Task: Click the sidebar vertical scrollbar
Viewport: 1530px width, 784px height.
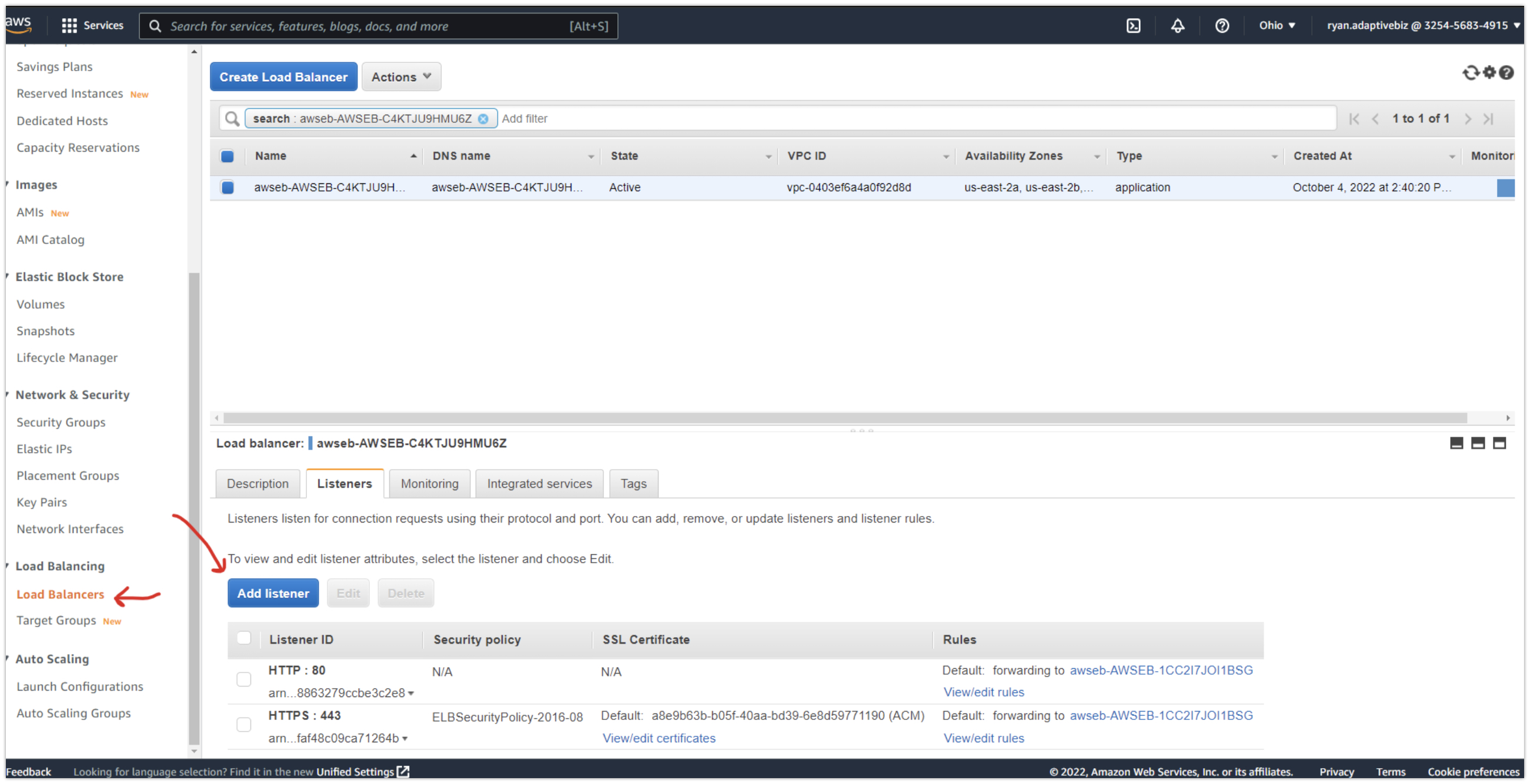Action: click(193, 507)
